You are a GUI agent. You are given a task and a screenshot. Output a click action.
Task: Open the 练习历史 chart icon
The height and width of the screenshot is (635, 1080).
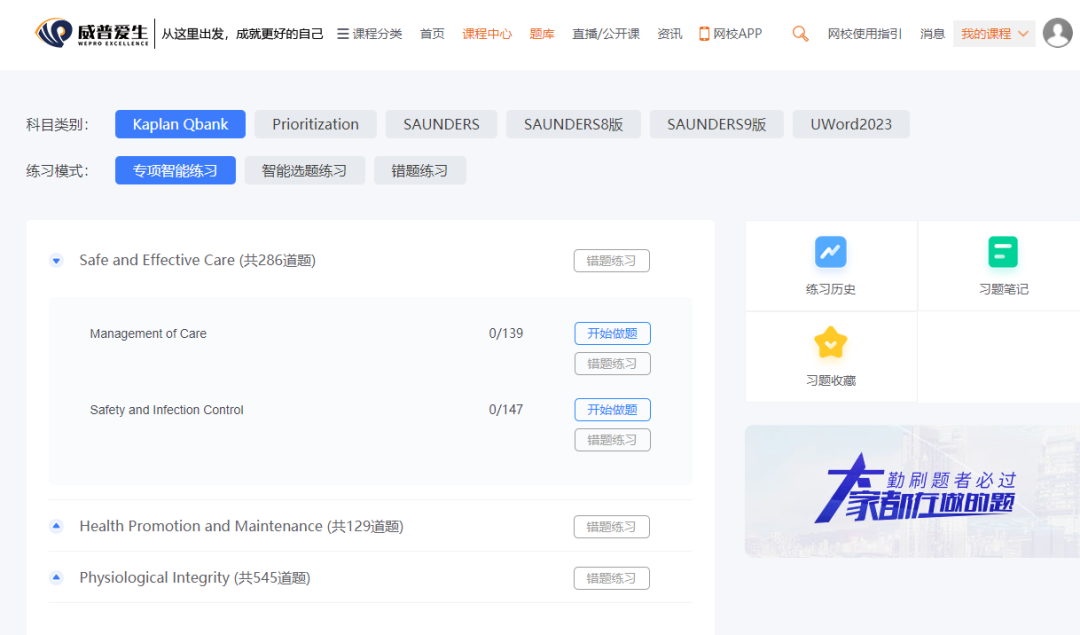pyautogui.click(x=831, y=252)
